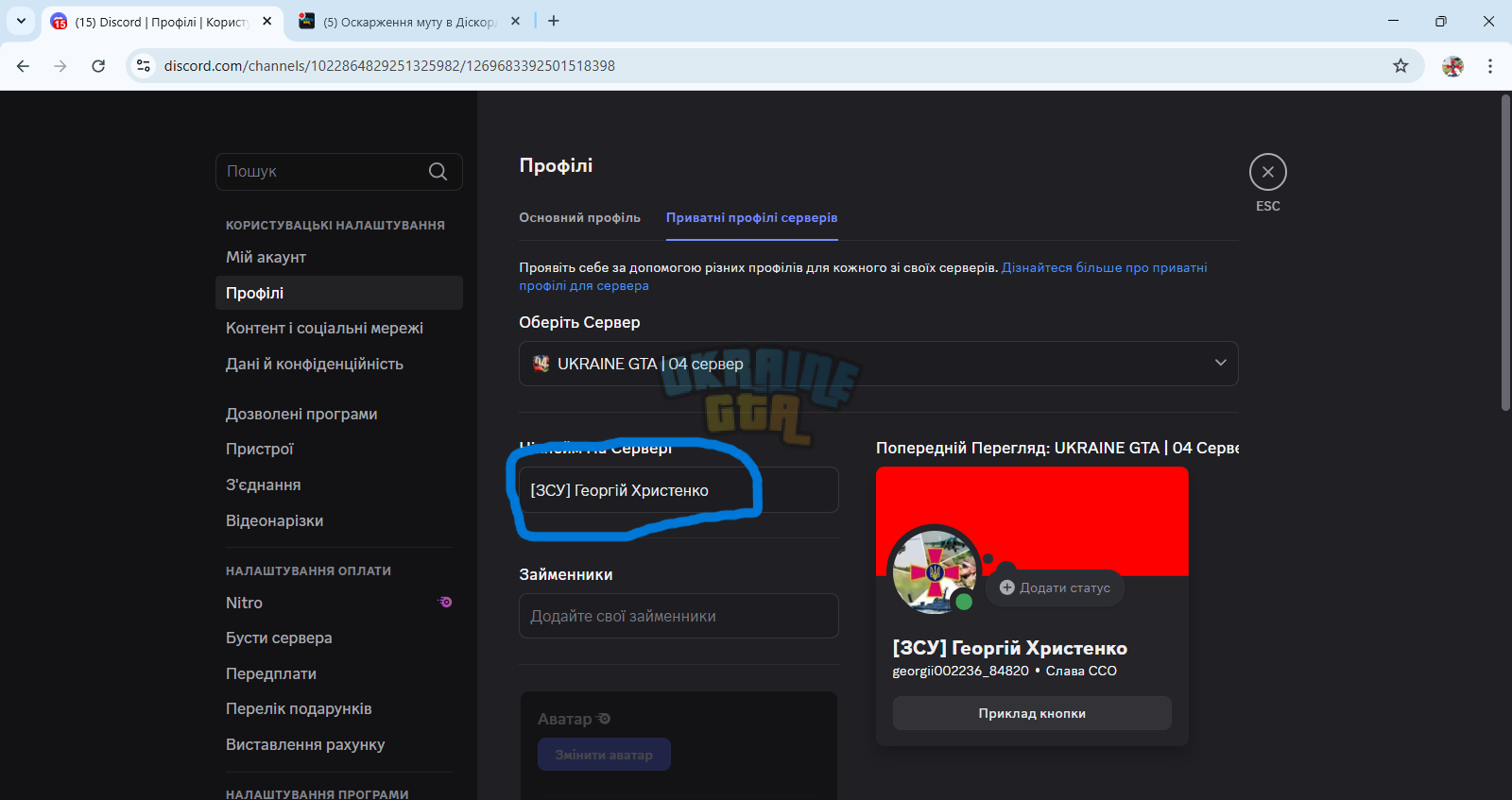The image size is (1512, 800).
Task: Open the tab search dropdown arrow
Action: (21, 21)
